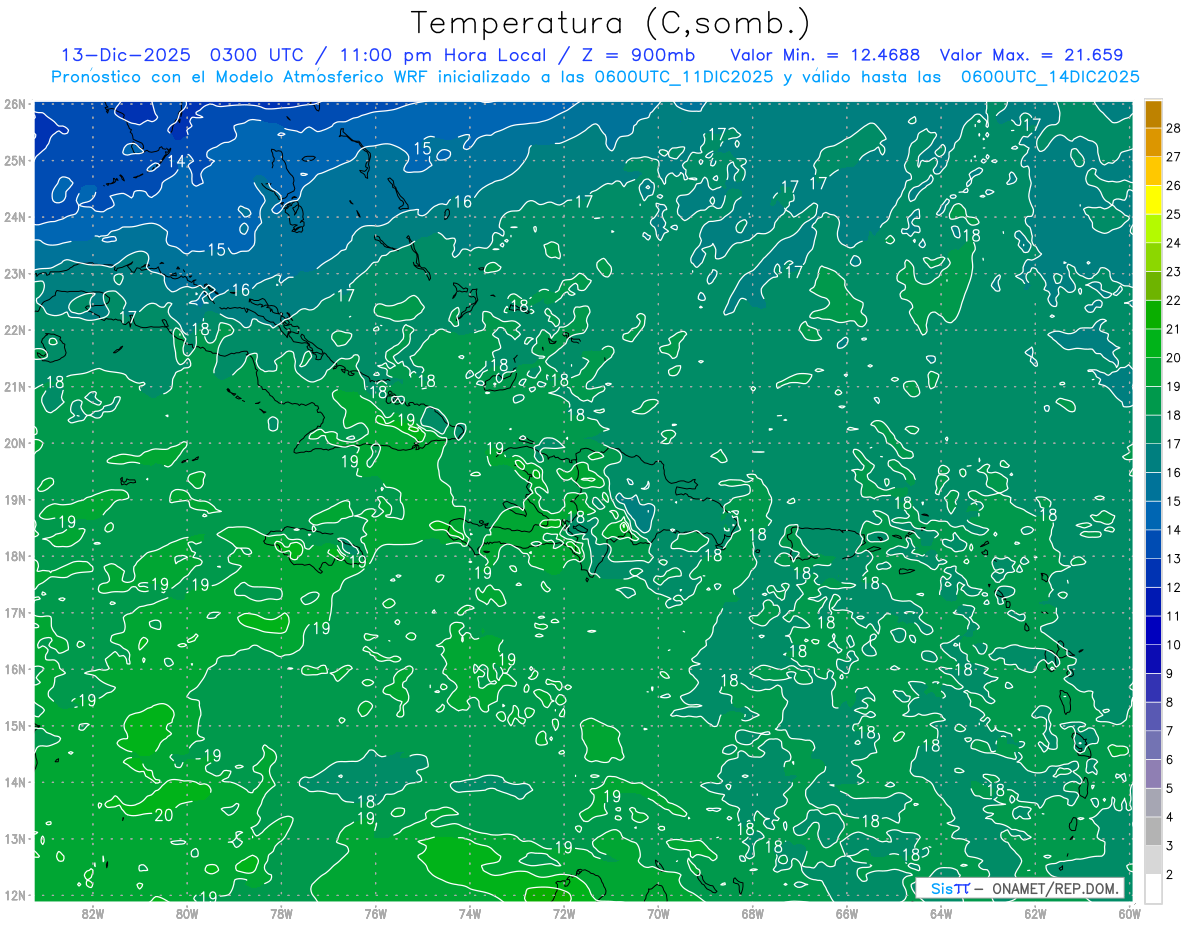Click the "60W" longitude axis label

tap(1129, 913)
